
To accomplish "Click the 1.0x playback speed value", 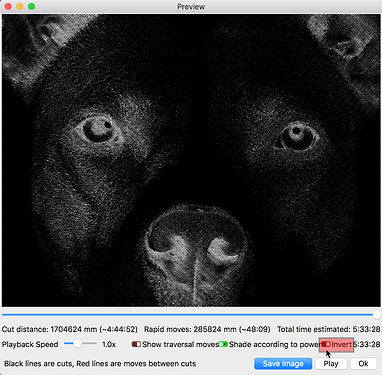I will [109, 344].
